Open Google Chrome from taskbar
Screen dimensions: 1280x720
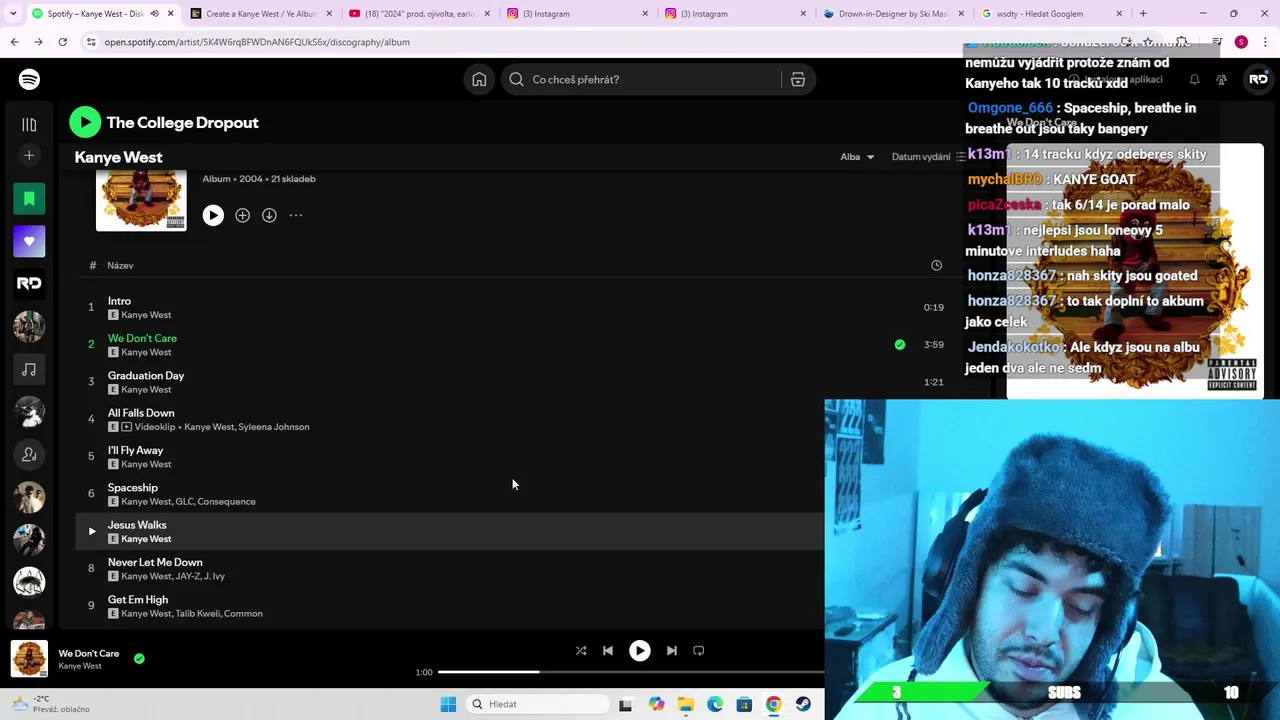[x=773, y=704]
